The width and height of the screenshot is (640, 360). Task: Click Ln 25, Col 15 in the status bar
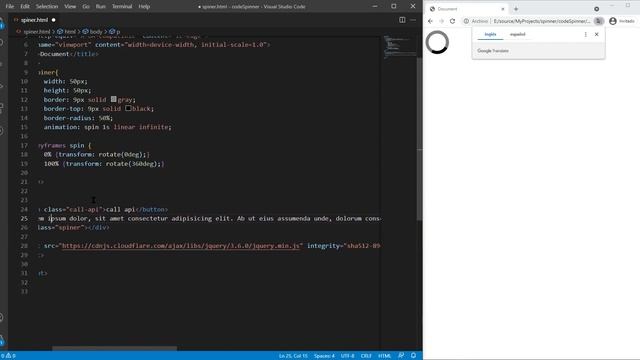[x=293, y=356]
